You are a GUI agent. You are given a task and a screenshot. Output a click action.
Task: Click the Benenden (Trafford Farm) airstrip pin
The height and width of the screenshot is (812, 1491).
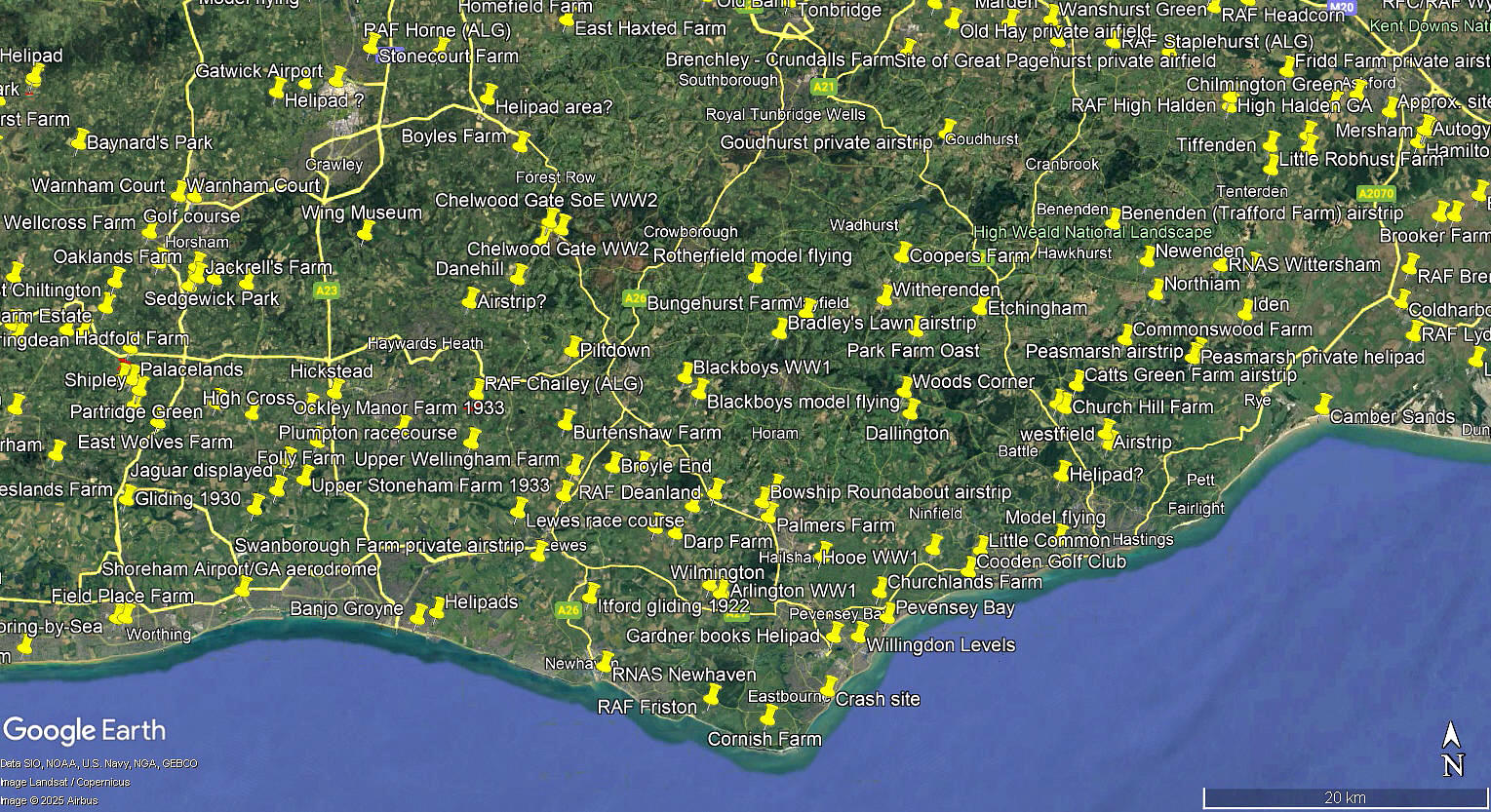pyautogui.click(x=1115, y=217)
